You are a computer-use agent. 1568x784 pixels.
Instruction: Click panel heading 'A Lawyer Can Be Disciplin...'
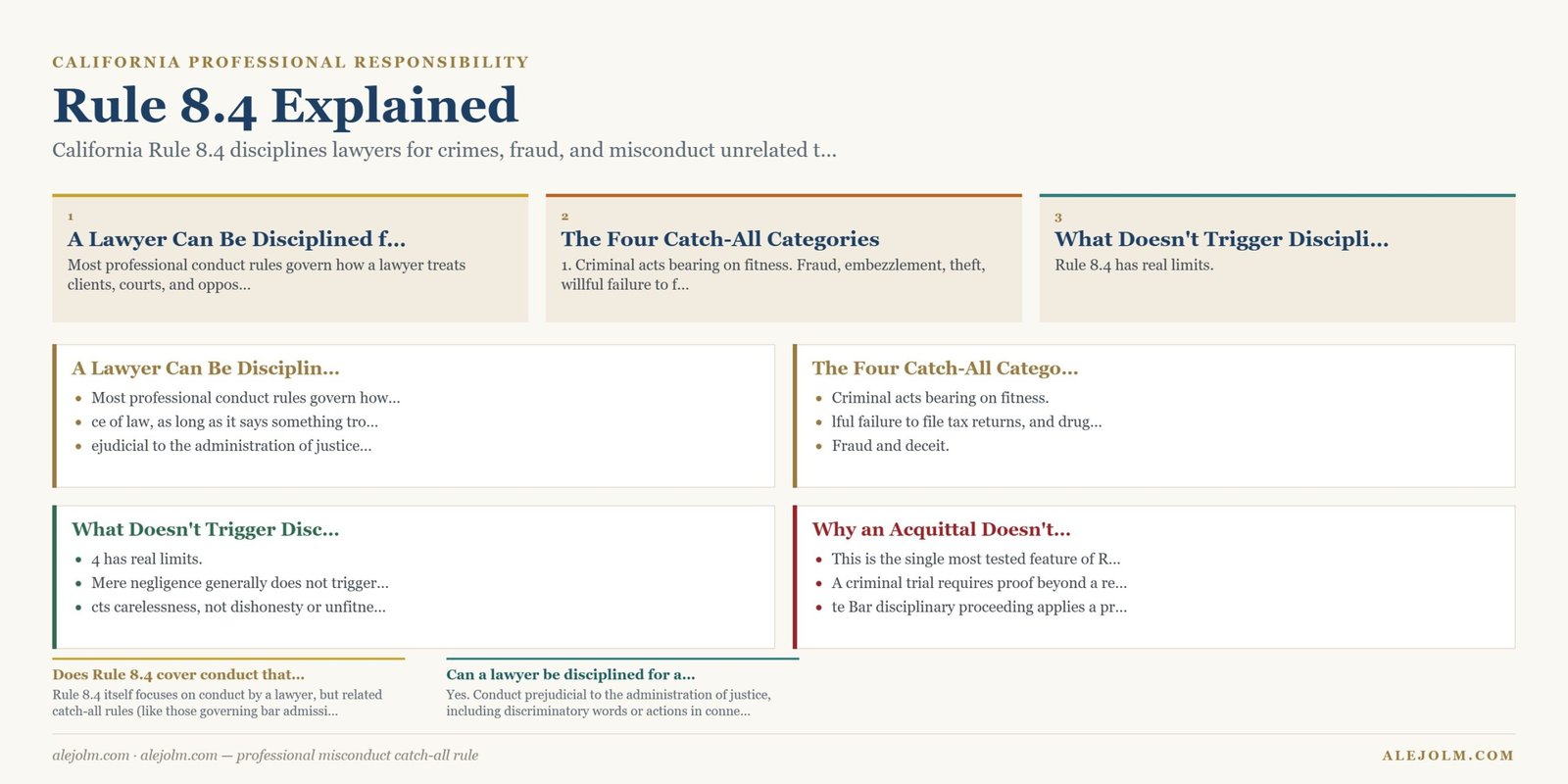click(206, 368)
